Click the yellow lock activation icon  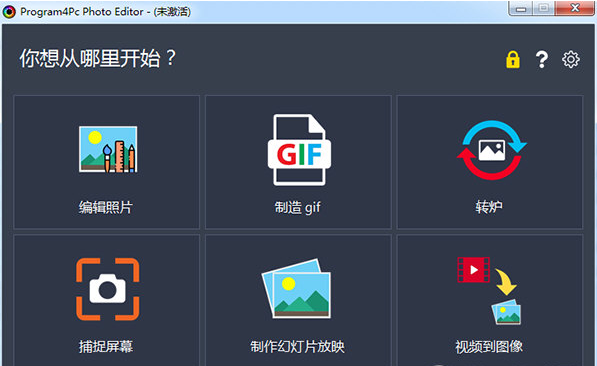coord(513,59)
